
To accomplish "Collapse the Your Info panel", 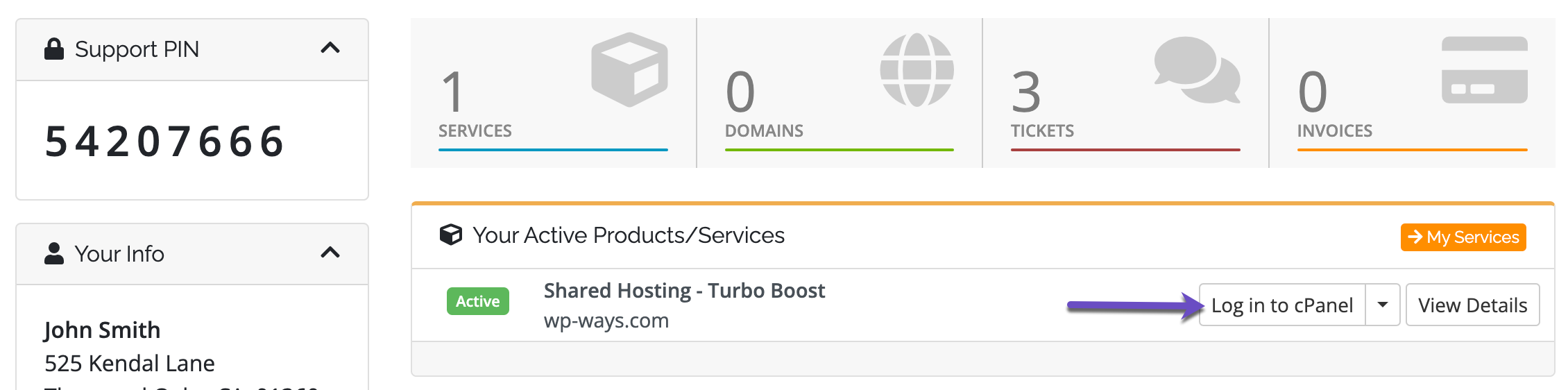I will 330,252.
